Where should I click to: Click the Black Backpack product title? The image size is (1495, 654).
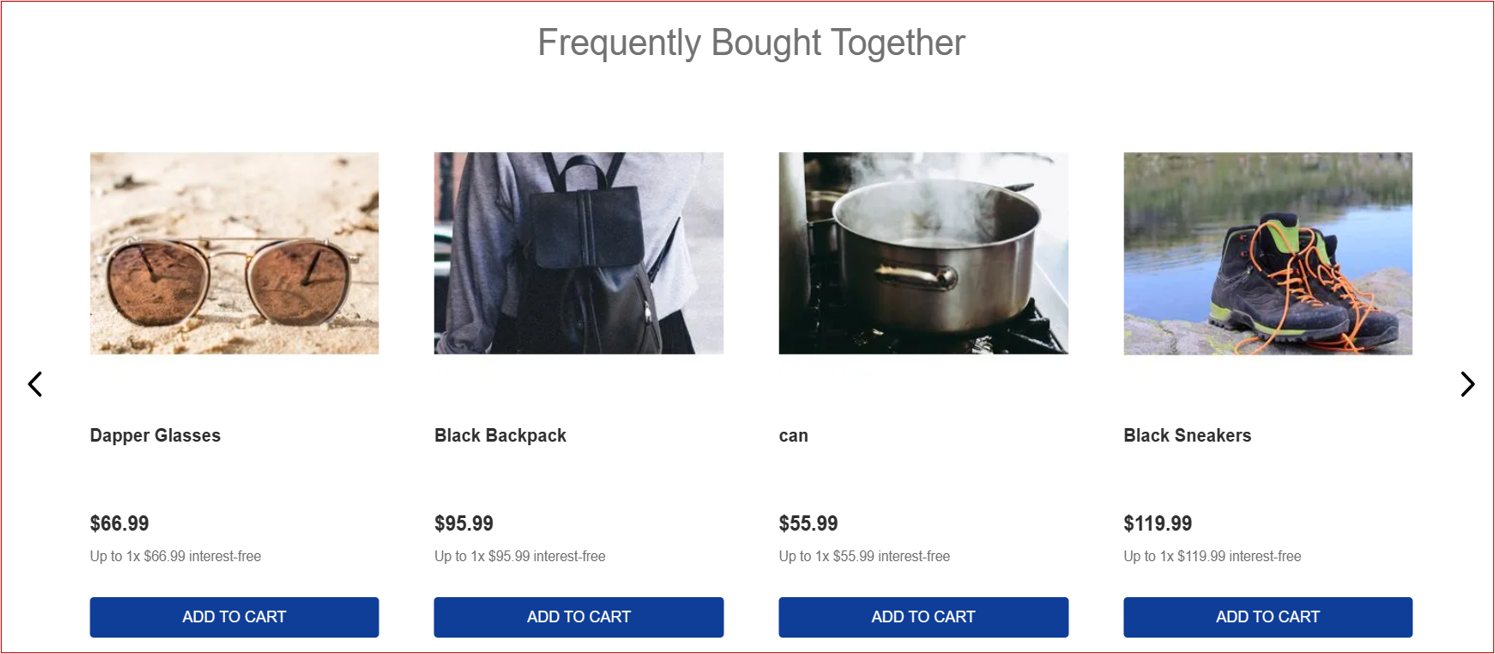coord(500,435)
